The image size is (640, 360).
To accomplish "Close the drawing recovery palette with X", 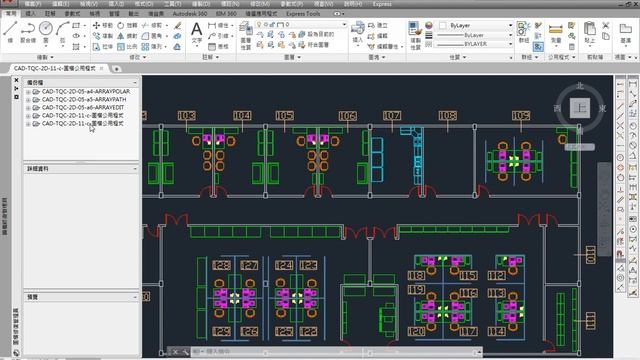I will (x=16, y=80).
